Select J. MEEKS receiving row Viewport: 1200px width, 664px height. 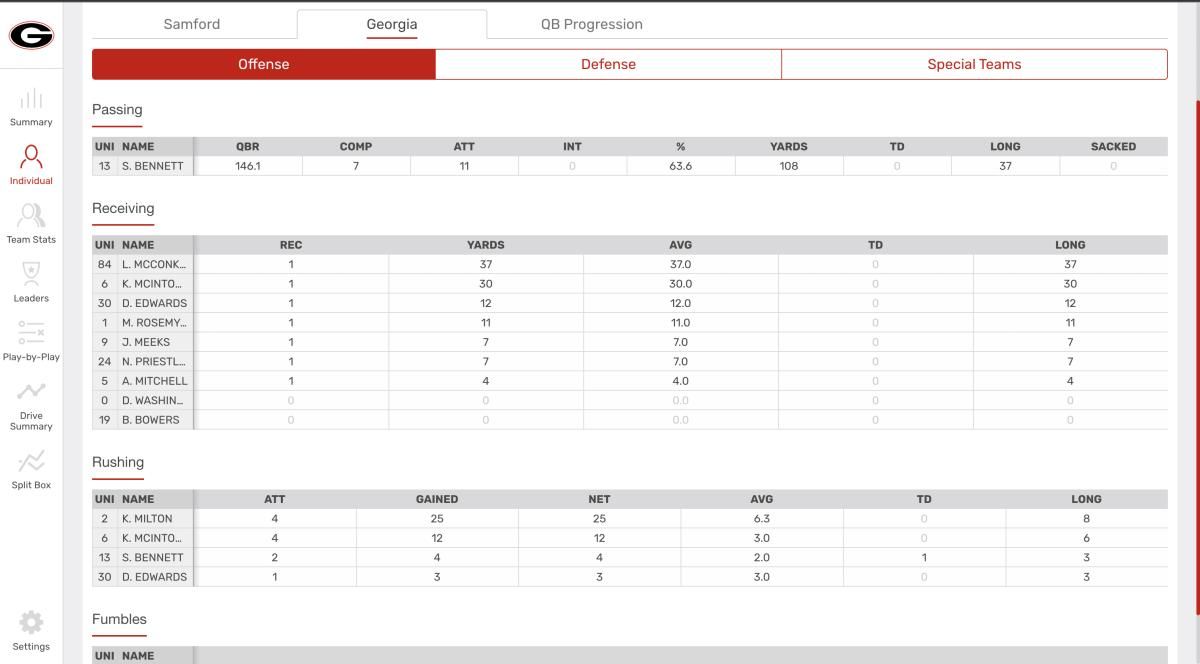[x=630, y=342]
